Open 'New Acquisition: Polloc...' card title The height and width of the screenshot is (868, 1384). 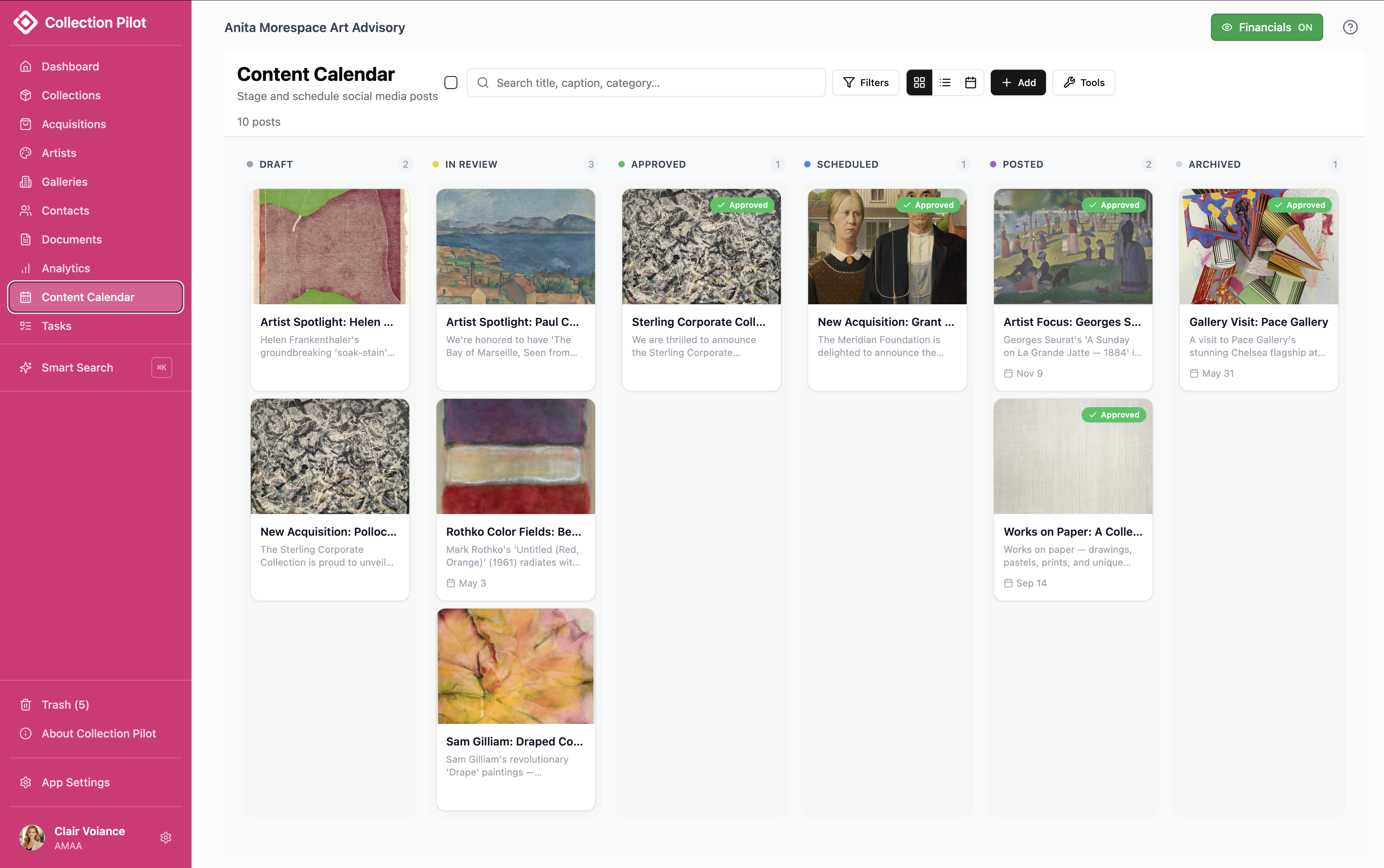[x=328, y=532]
